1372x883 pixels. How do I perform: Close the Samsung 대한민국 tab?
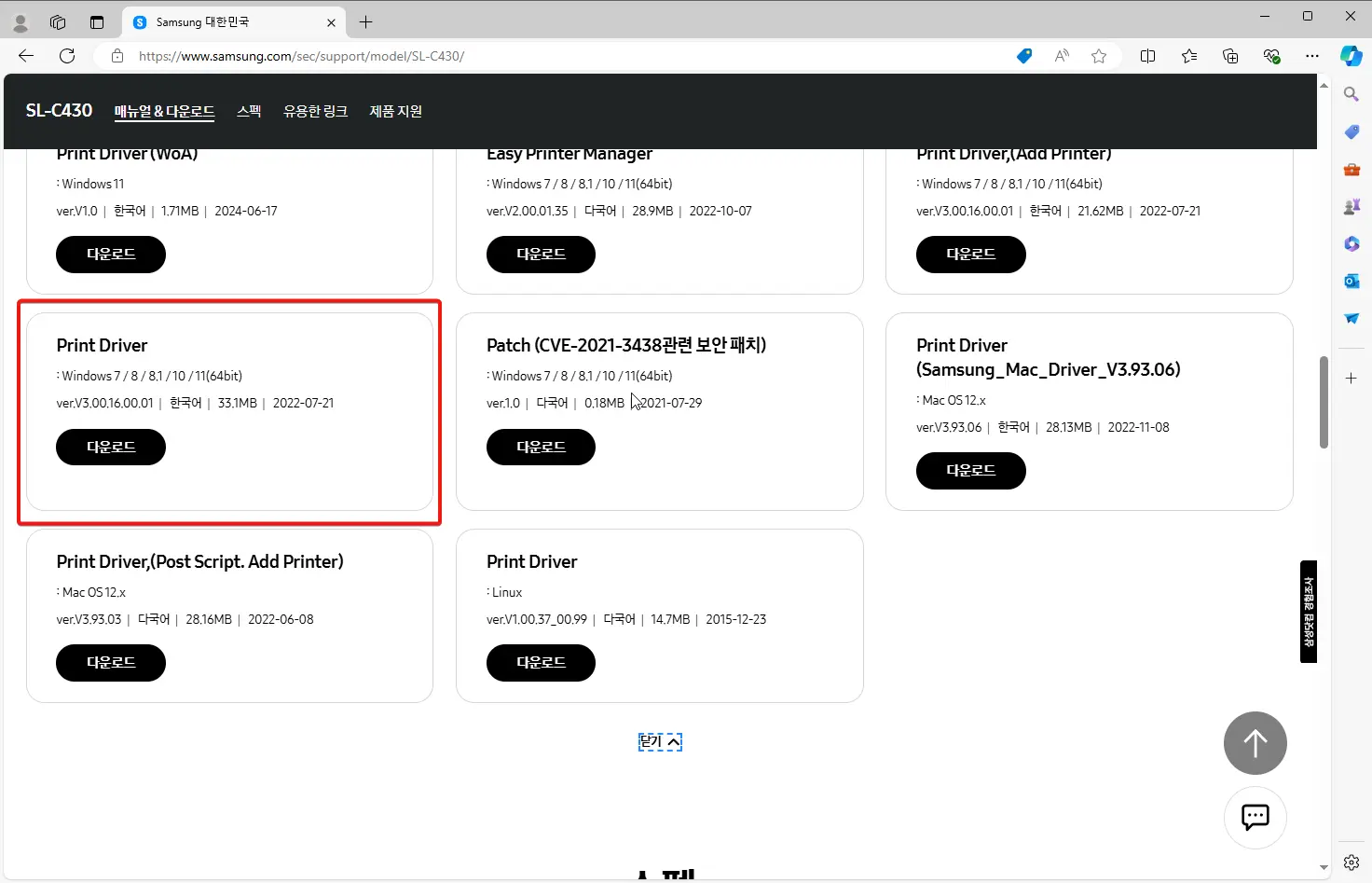pos(331,22)
